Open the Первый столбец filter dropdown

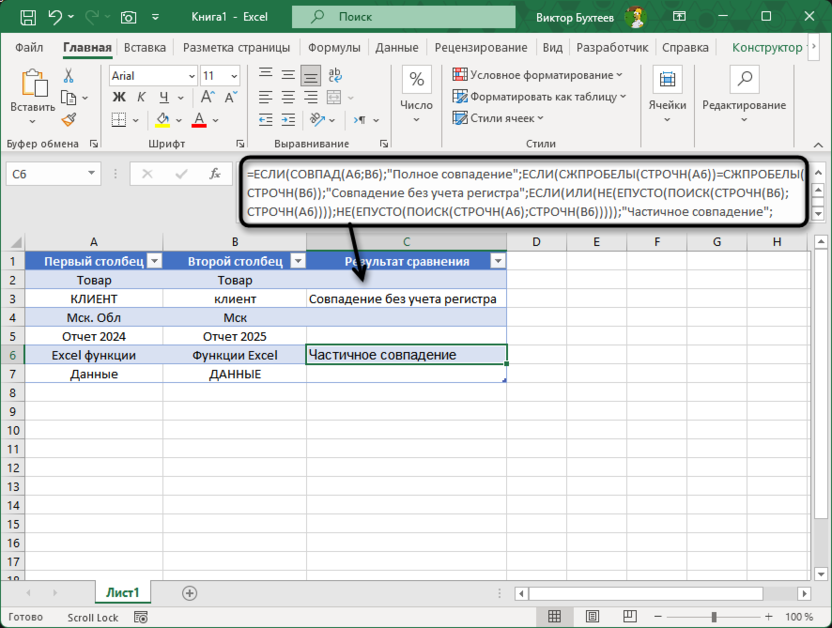click(154, 261)
